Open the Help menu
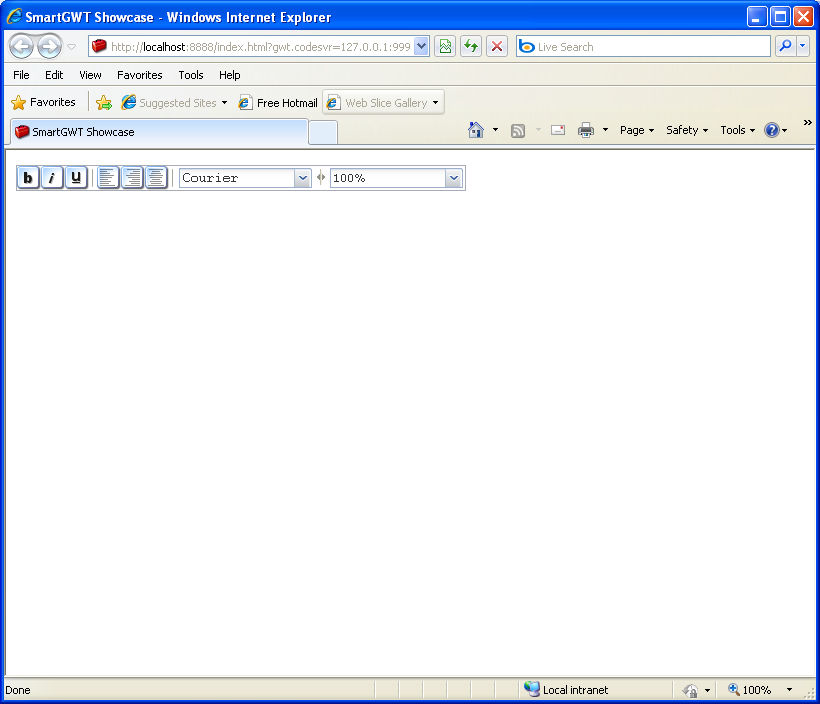 coord(230,75)
